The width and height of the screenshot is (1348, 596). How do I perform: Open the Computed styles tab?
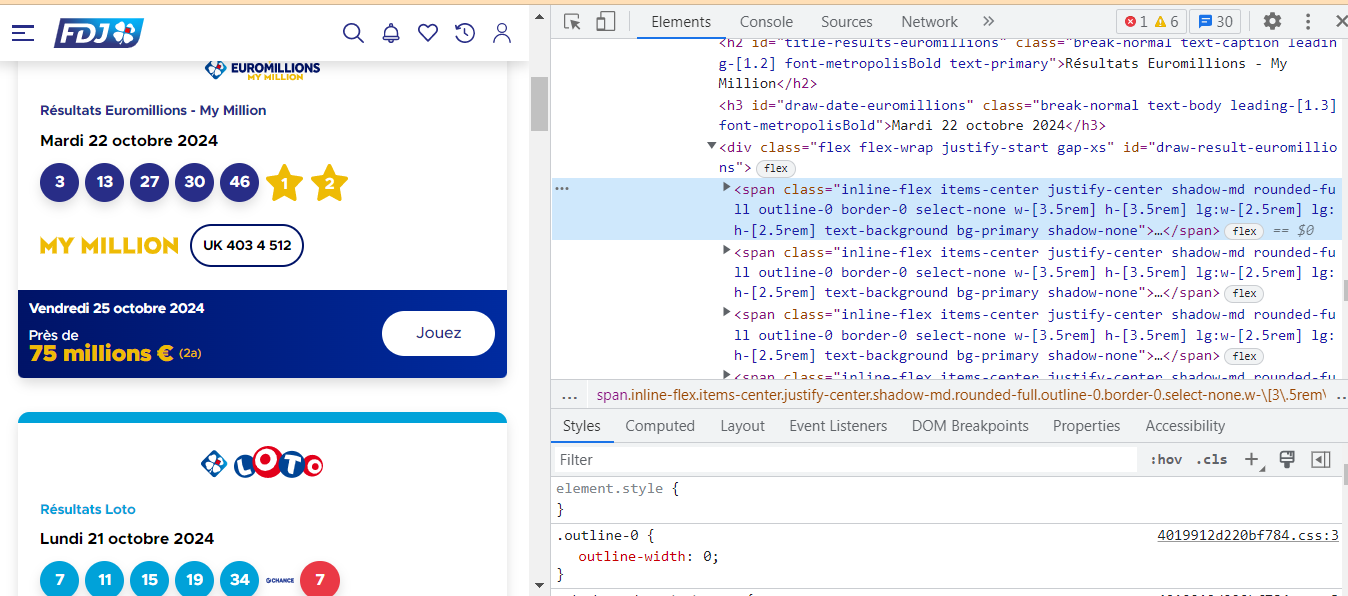[x=659, y=426]
